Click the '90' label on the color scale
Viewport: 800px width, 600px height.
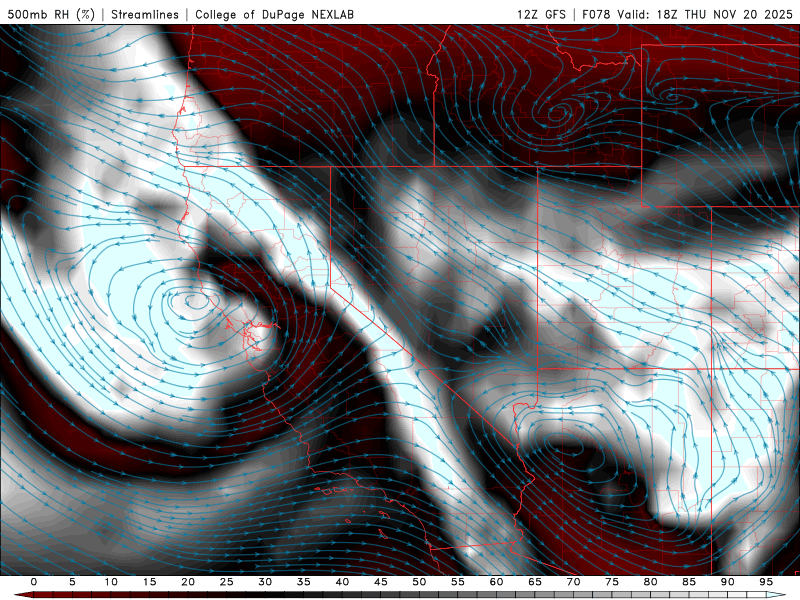pyautogui.click(x=727, y=582)
